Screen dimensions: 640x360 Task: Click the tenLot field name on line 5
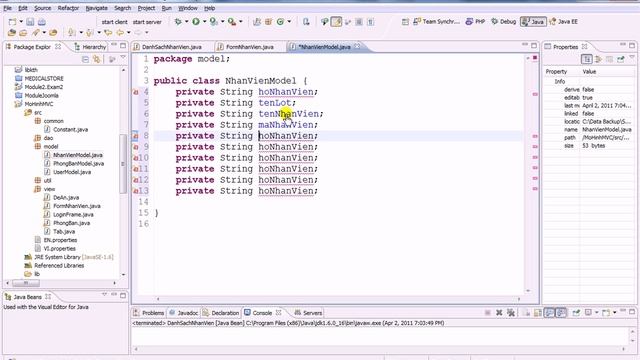pyautogui.click(x=275, y=103)
